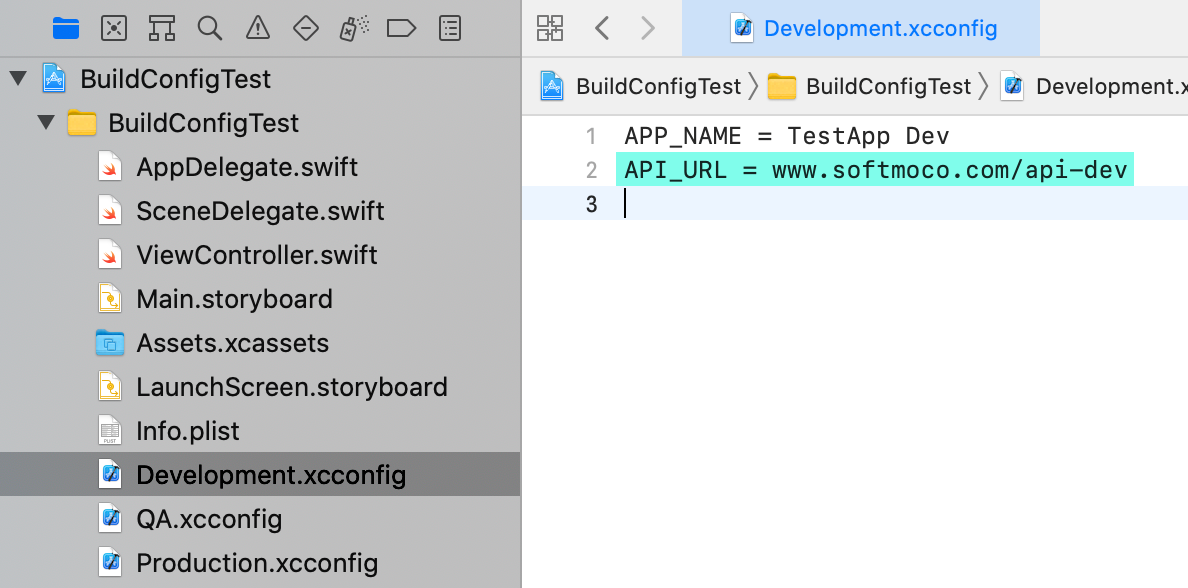Image resolution: width=1188 pixels, height=588 pixels.
Task: Open the related items grid menu
Action: [x=550, y=28]
